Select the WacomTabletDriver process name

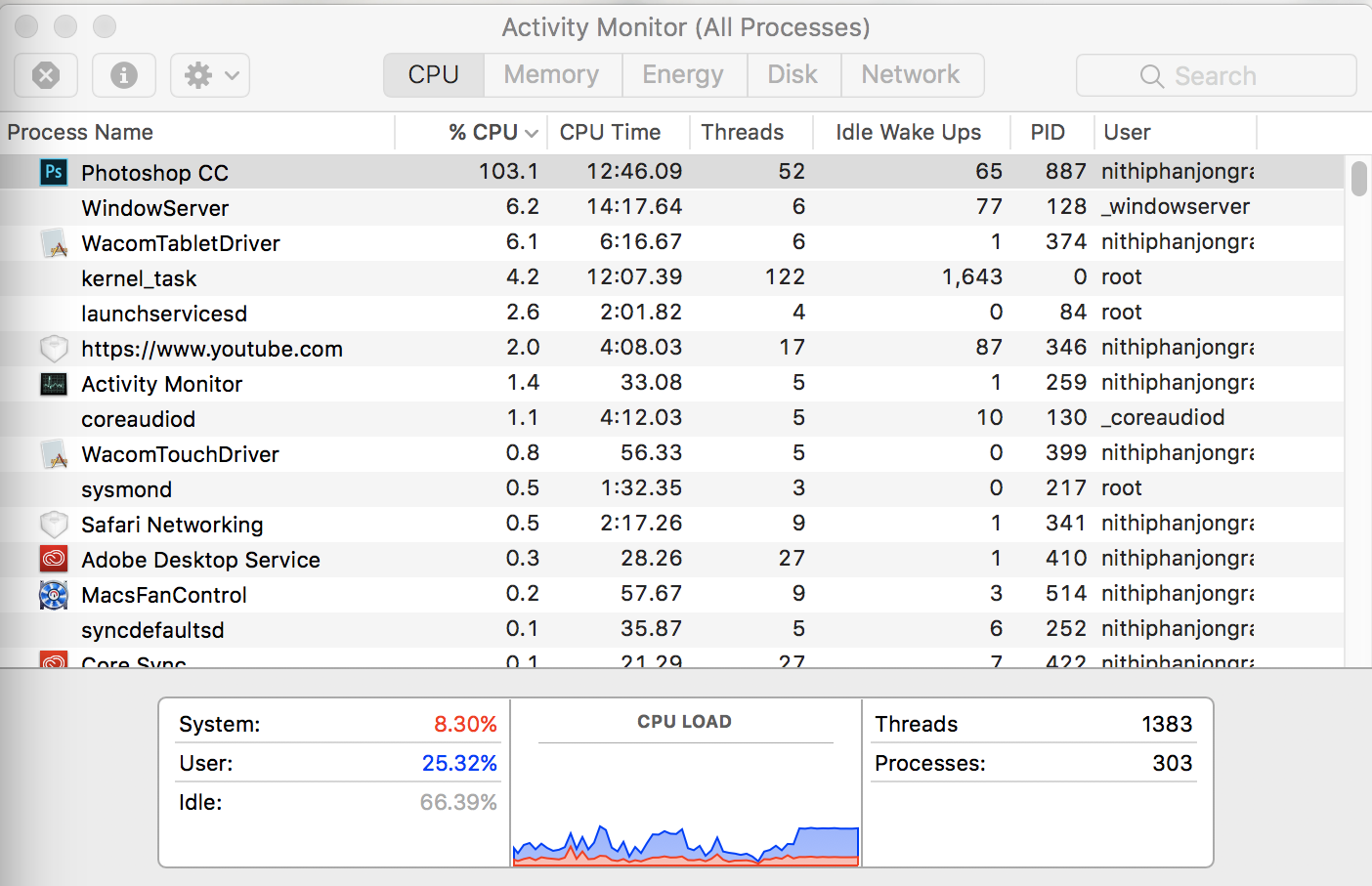pos(181,243)
